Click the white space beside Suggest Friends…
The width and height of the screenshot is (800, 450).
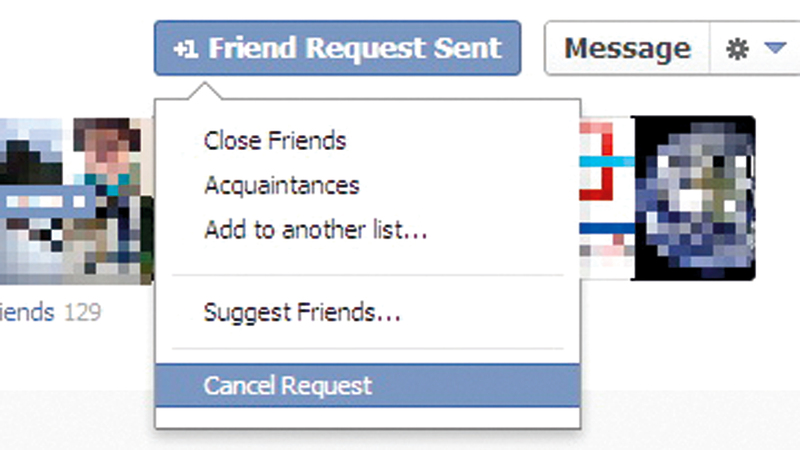pos(490,313)
